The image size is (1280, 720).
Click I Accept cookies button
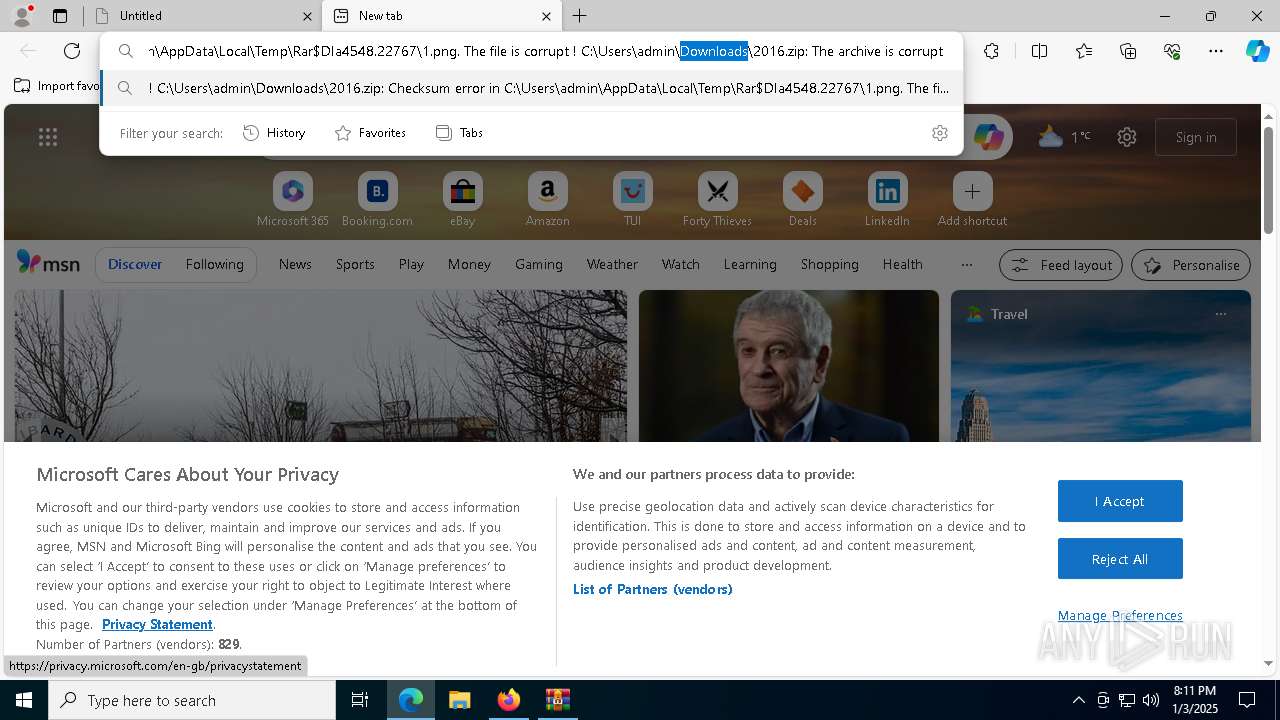coord(1120,501)
